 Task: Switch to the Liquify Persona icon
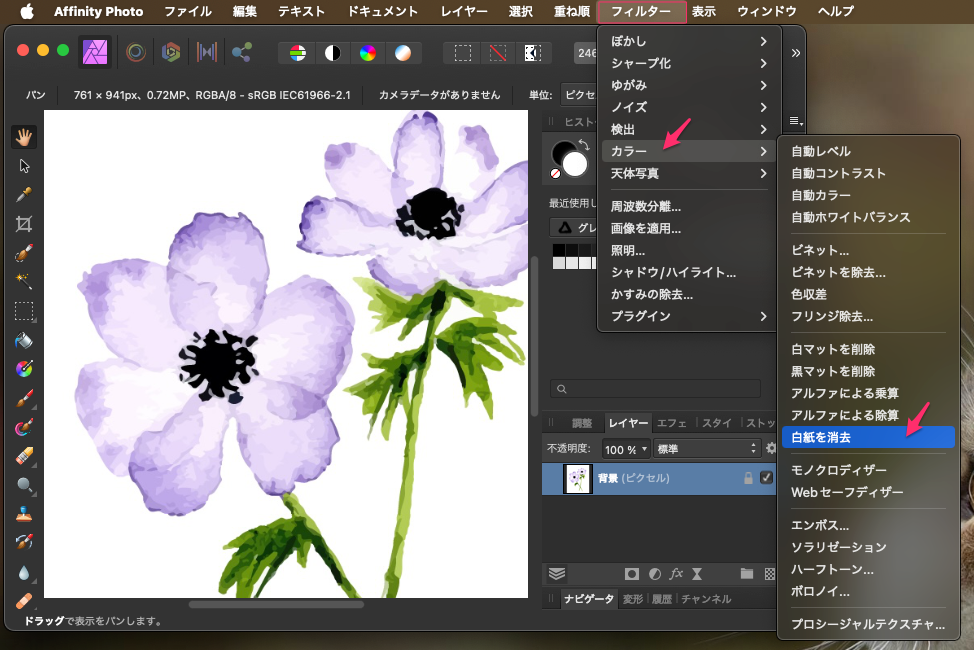click(136, 52)
